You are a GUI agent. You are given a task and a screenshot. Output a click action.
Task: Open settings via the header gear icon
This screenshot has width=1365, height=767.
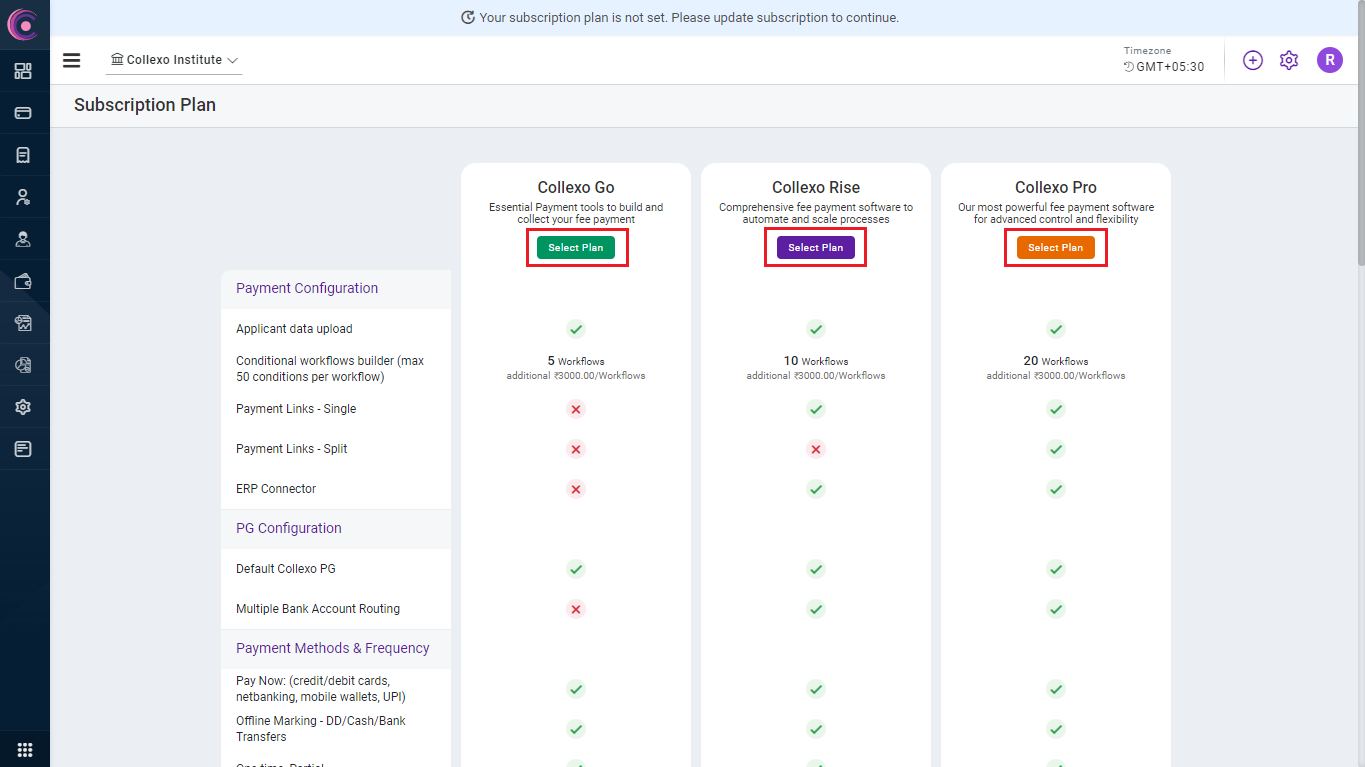(x=1289, y=60)
